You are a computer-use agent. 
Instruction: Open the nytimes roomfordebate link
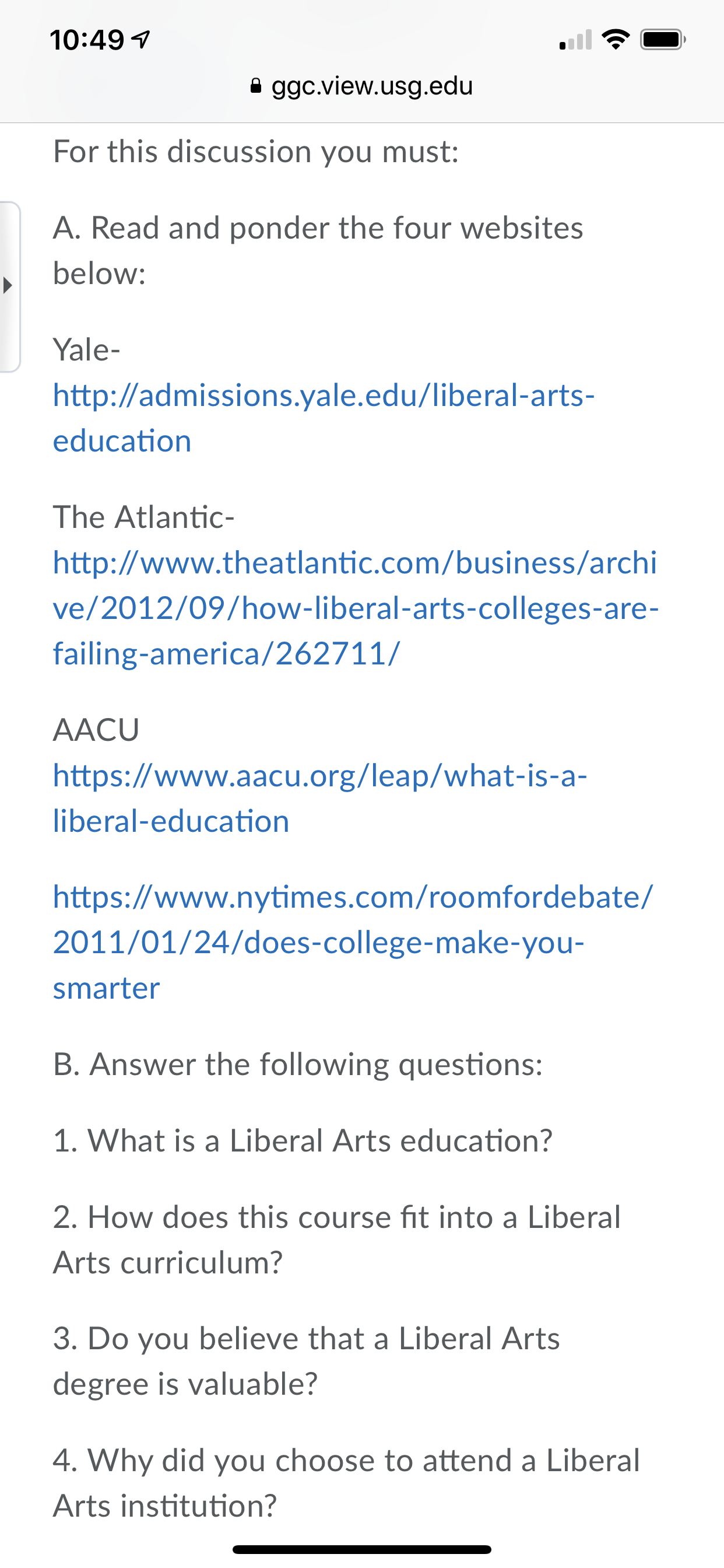(x=353, y=942)
